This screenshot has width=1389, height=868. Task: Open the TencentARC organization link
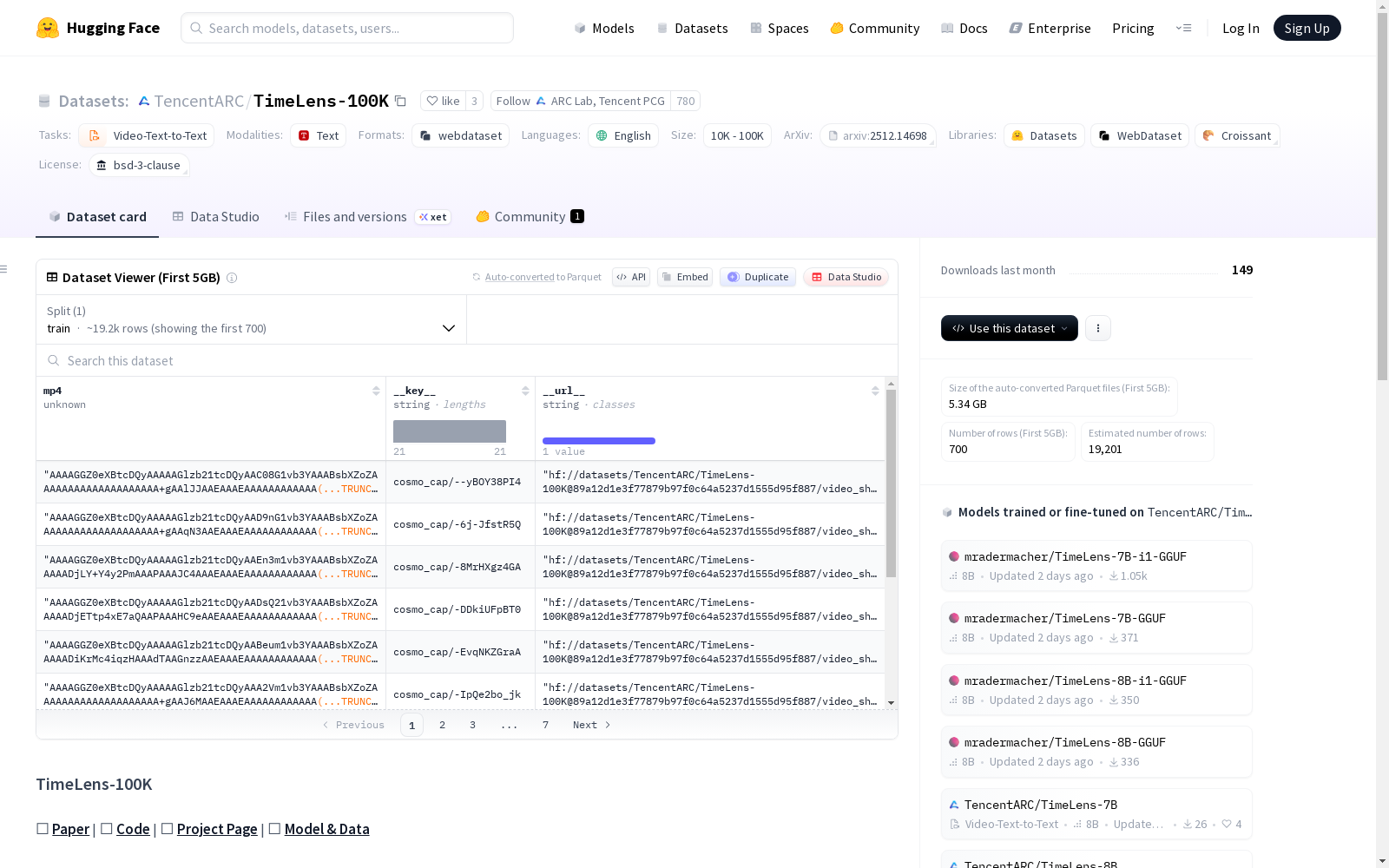pyautogui.click(x=199, y=101)
